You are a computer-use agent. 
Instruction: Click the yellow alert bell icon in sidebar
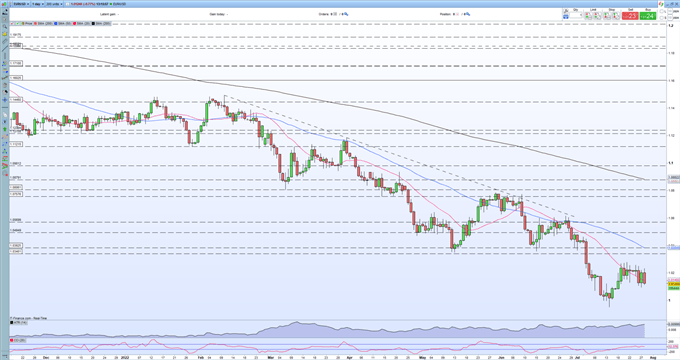(x=5, y=34)
